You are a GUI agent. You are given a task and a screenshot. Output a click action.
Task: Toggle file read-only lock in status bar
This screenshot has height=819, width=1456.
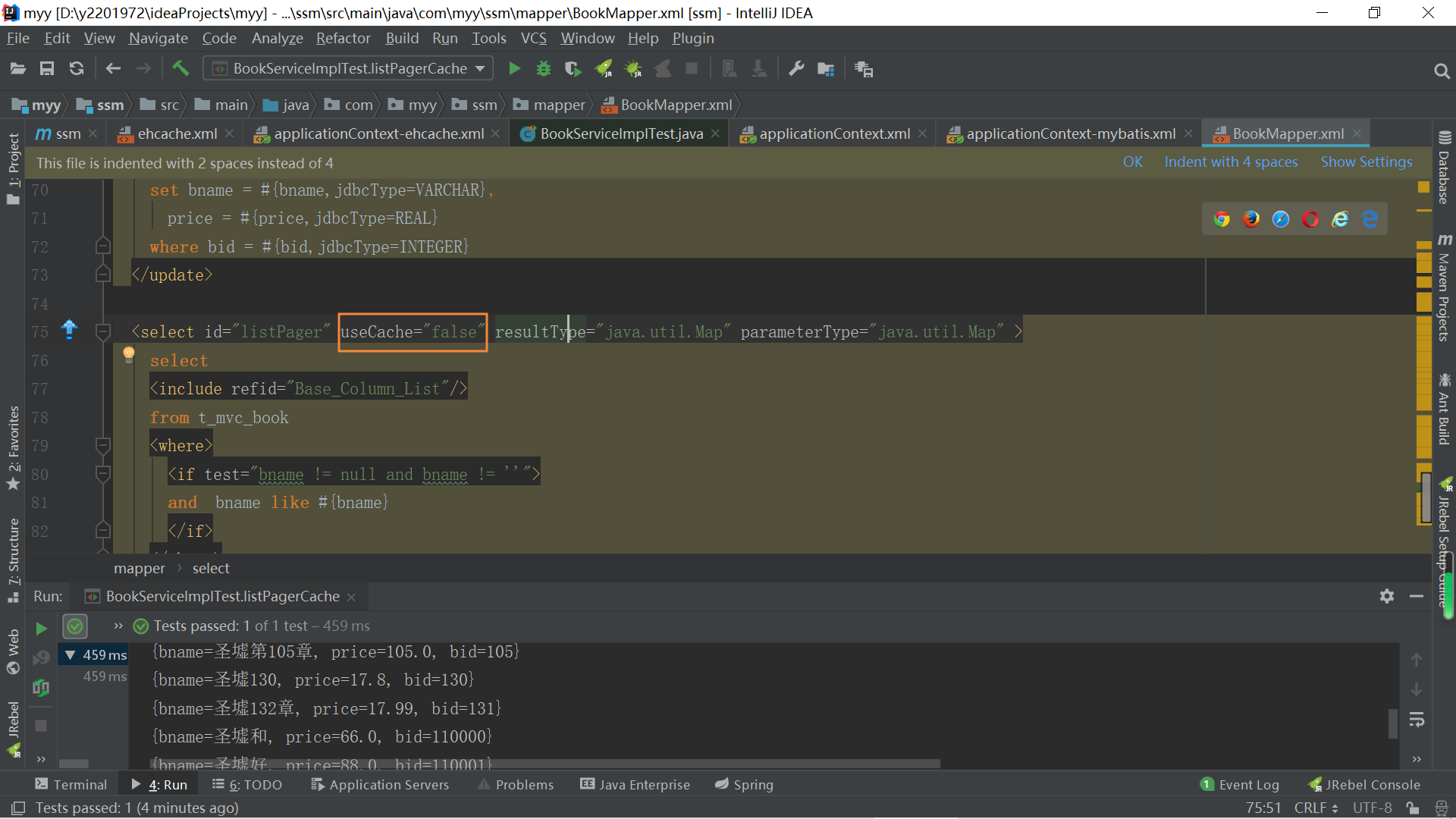tap(1411, 808)
